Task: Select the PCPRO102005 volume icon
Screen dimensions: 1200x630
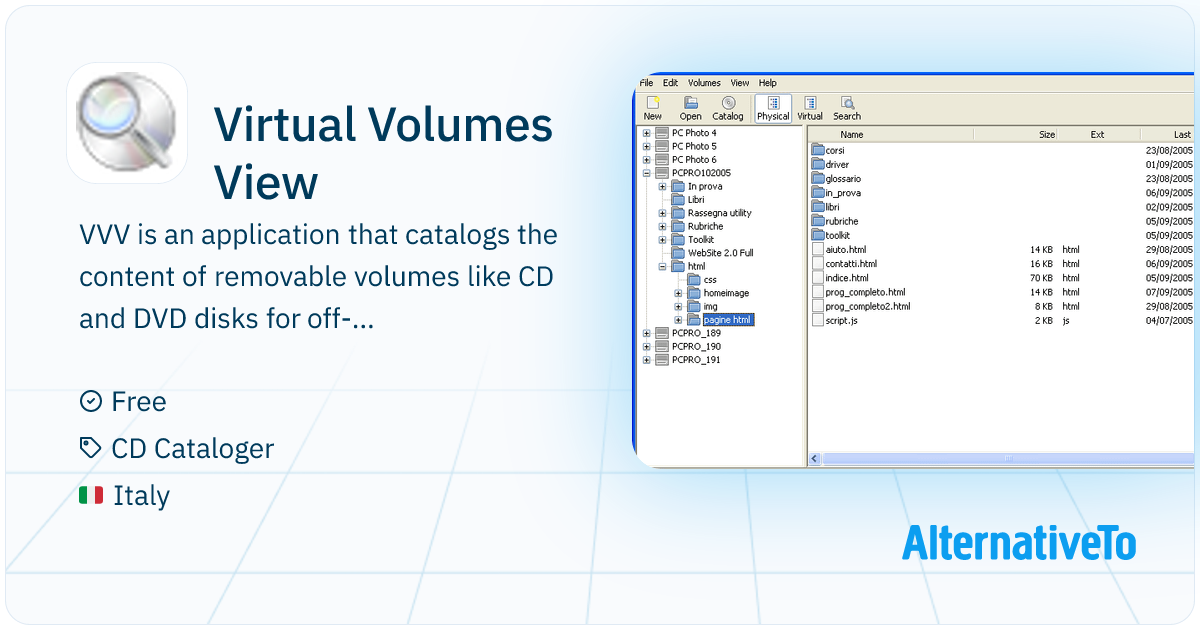Action: coord(661,173)
